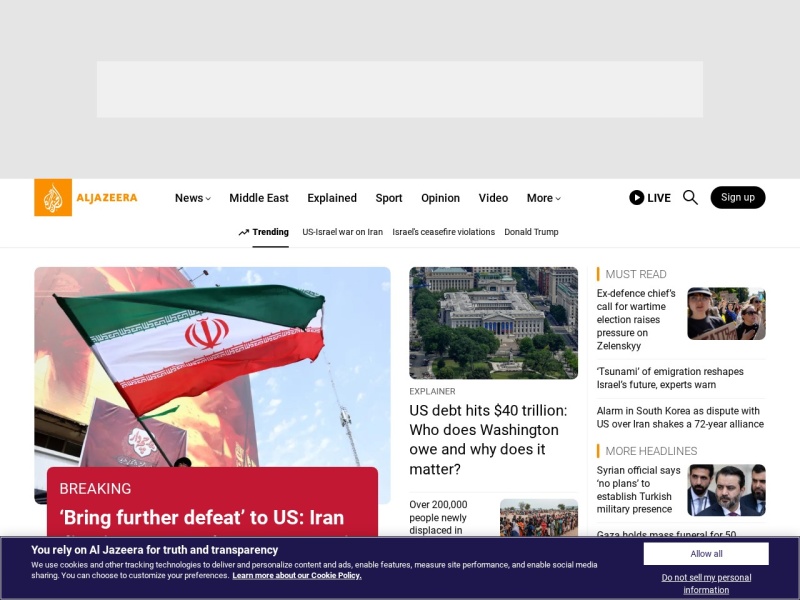Click the LIVE play icon

click(x=636, y=197)
